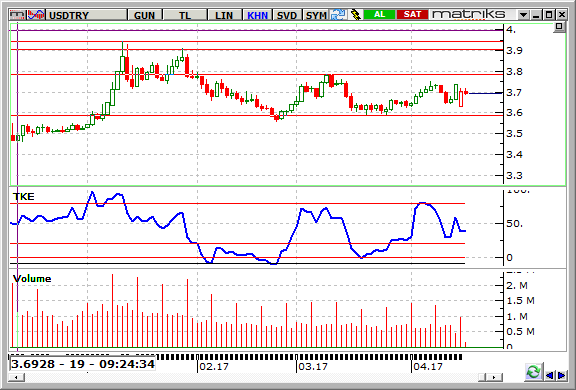This screenshot has width=576, height=390.
Task: Click the 1.5 M volume axis label
Action: [x=520, y=301]
